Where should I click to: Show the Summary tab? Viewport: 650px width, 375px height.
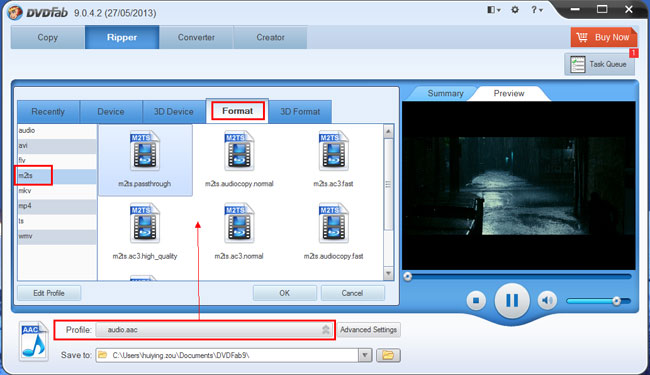pos(446,93)
